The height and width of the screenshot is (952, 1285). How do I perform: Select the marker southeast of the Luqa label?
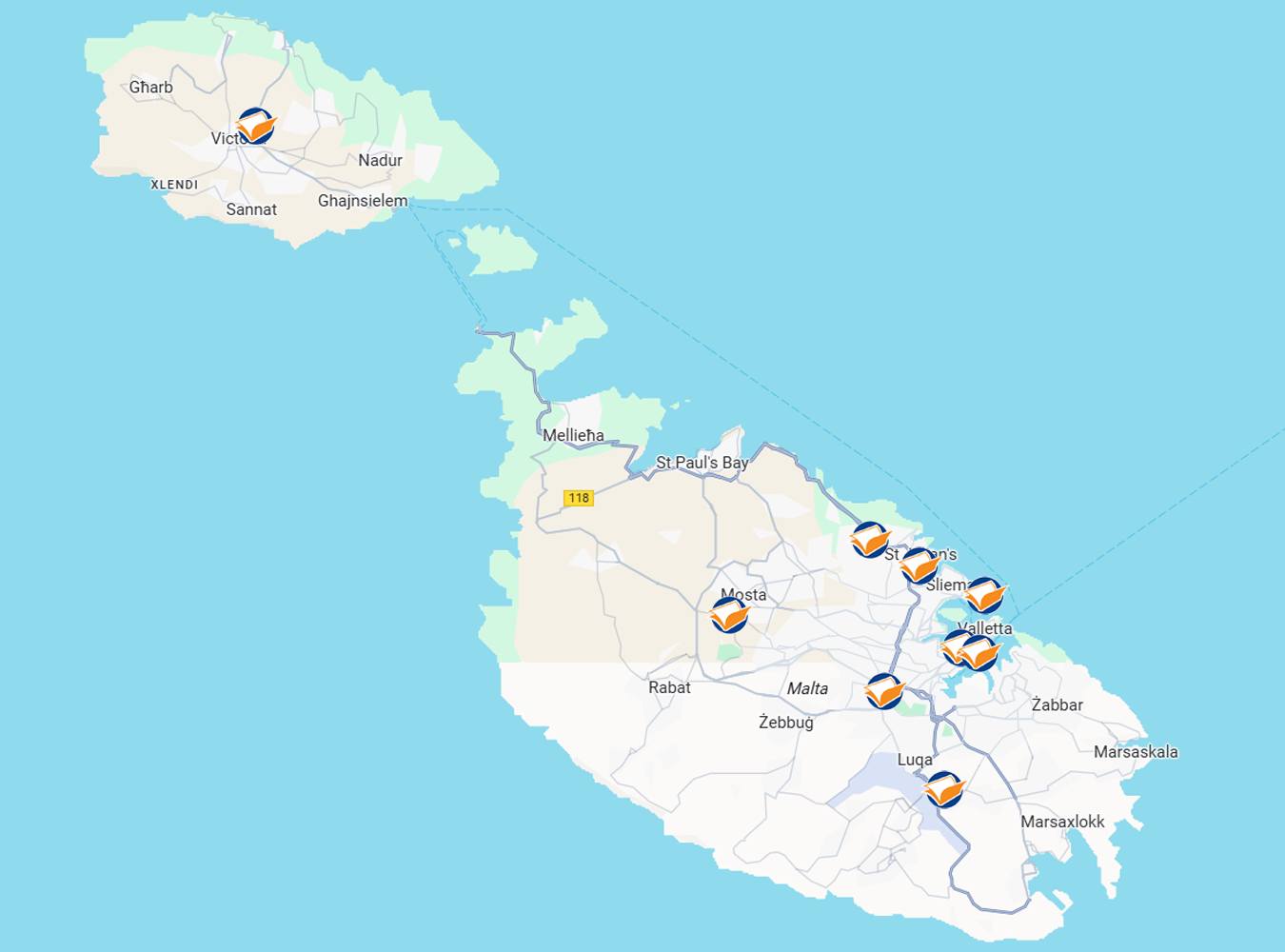pos(944,790)
